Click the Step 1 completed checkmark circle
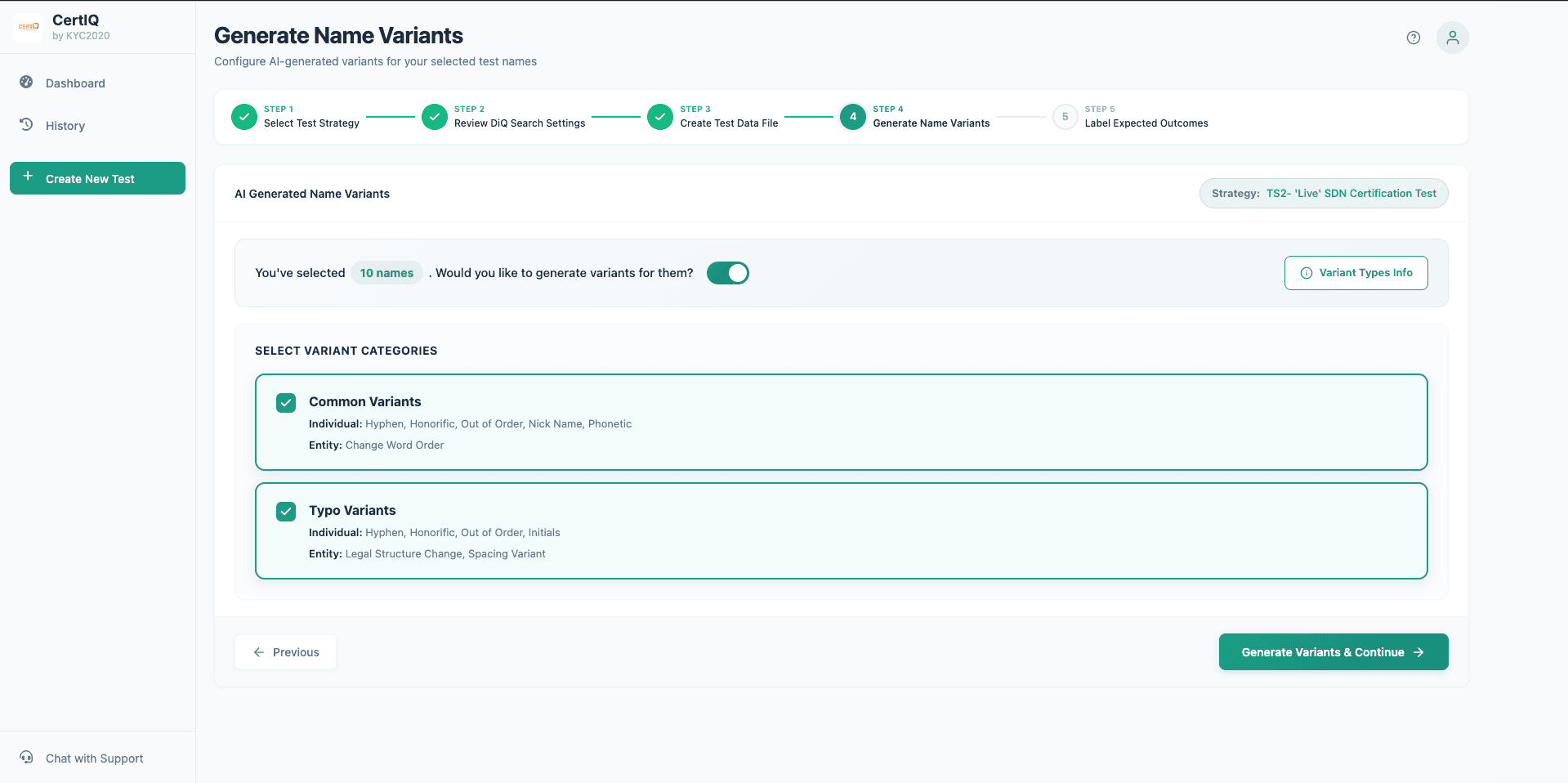The image size is (1568, 783). [x=244, y=117]
